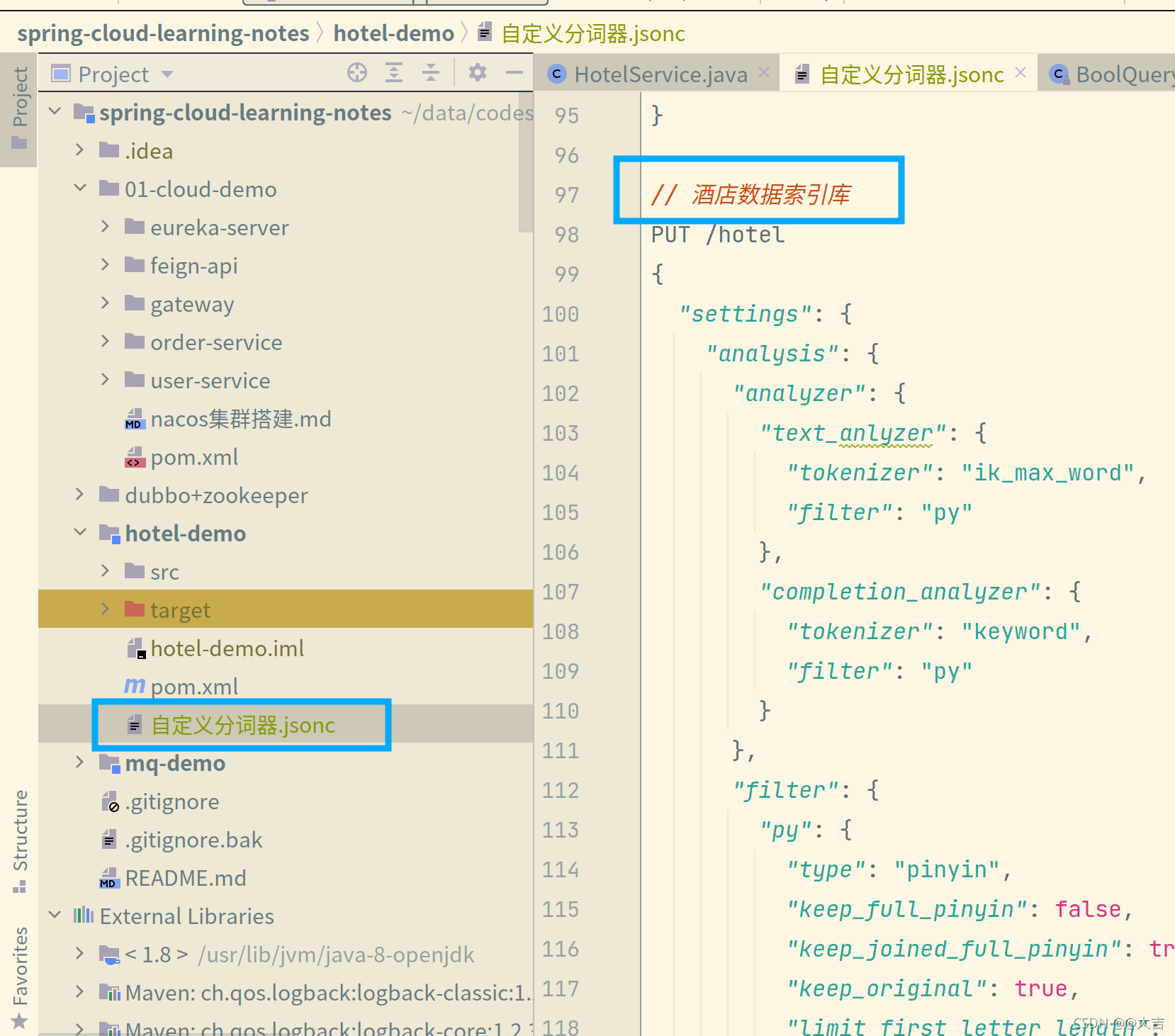
Task: Click line number 107 in gutter
Action: tap(561, 592)
